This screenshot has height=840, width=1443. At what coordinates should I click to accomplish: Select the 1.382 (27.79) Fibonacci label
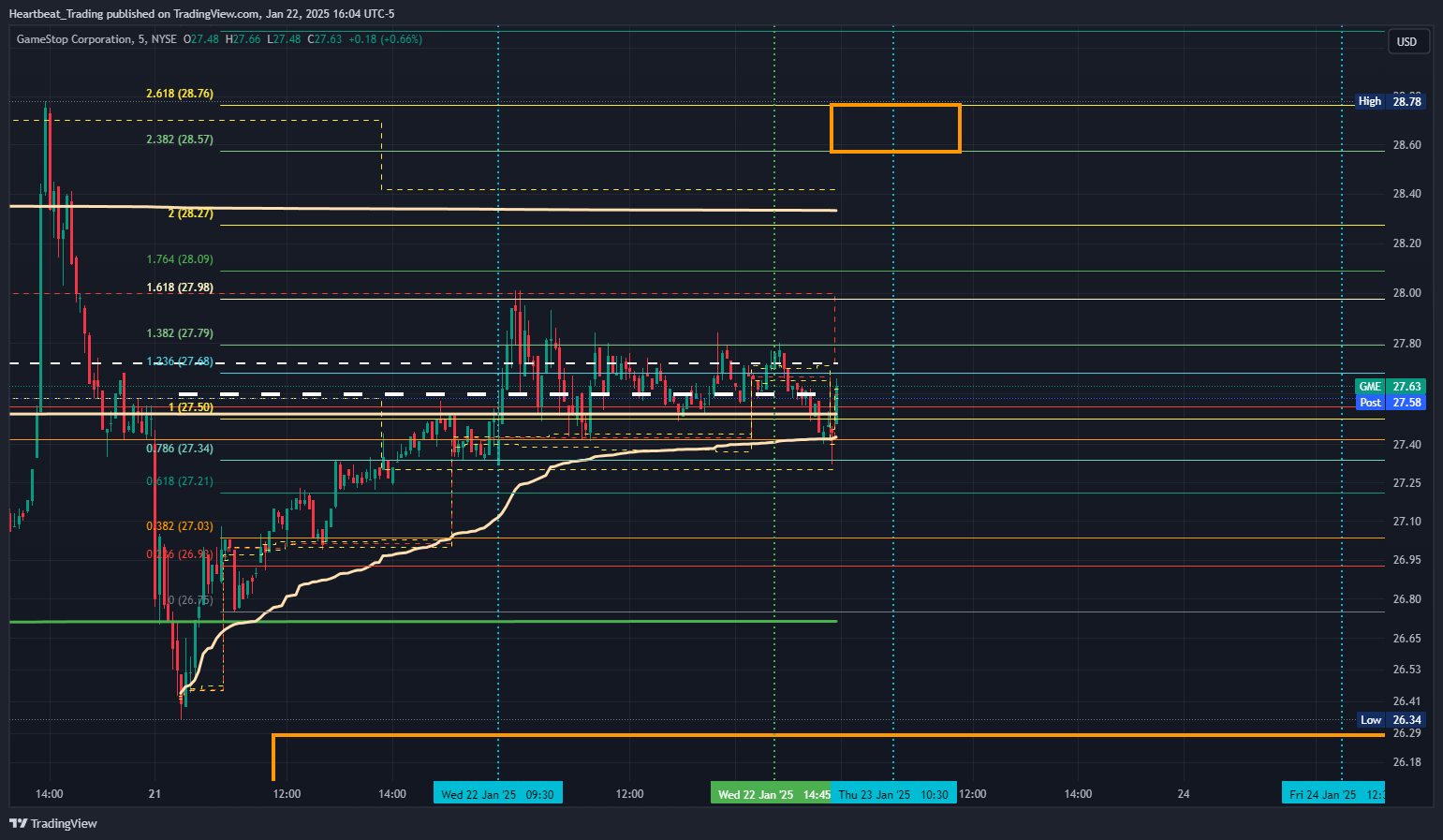point(180,333)
